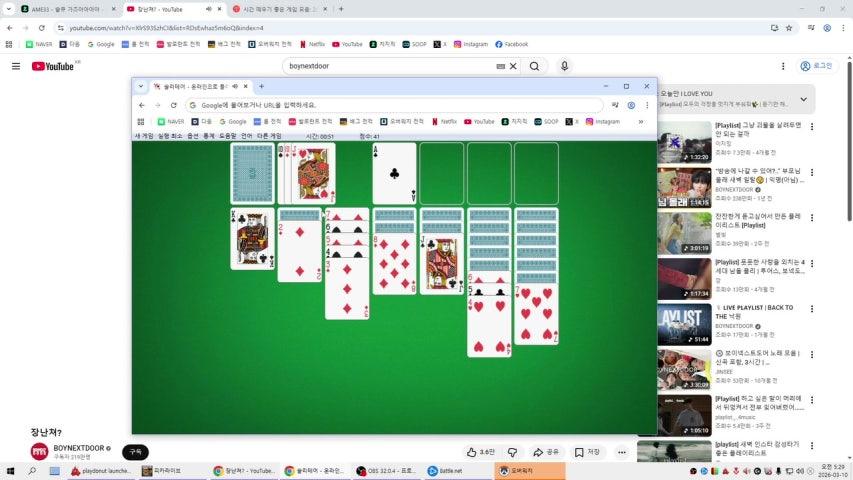Click the 저장 save button
The width and height of the screenshot is (853, 480).
[588, 452]
